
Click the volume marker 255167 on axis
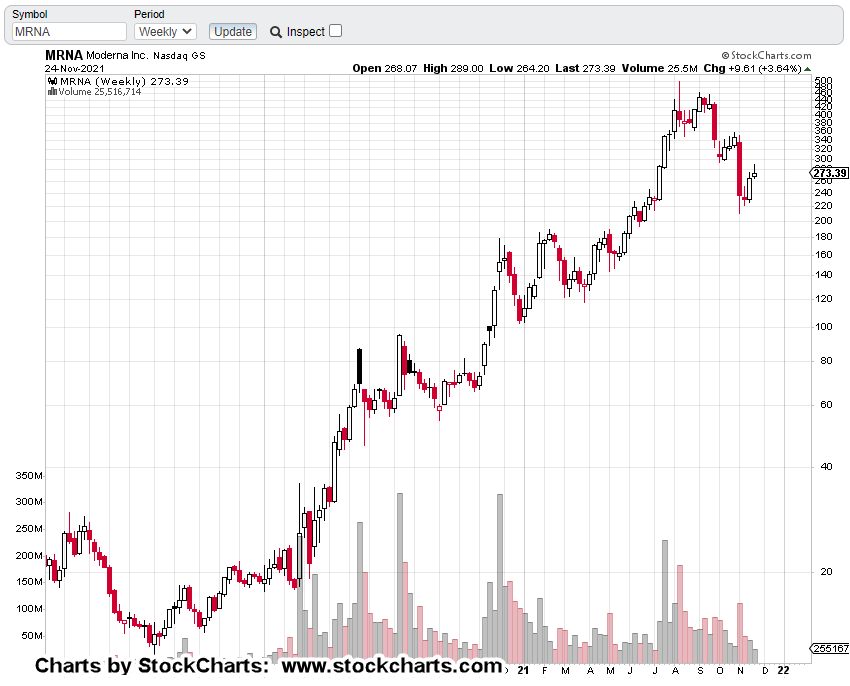pos(830,649)
